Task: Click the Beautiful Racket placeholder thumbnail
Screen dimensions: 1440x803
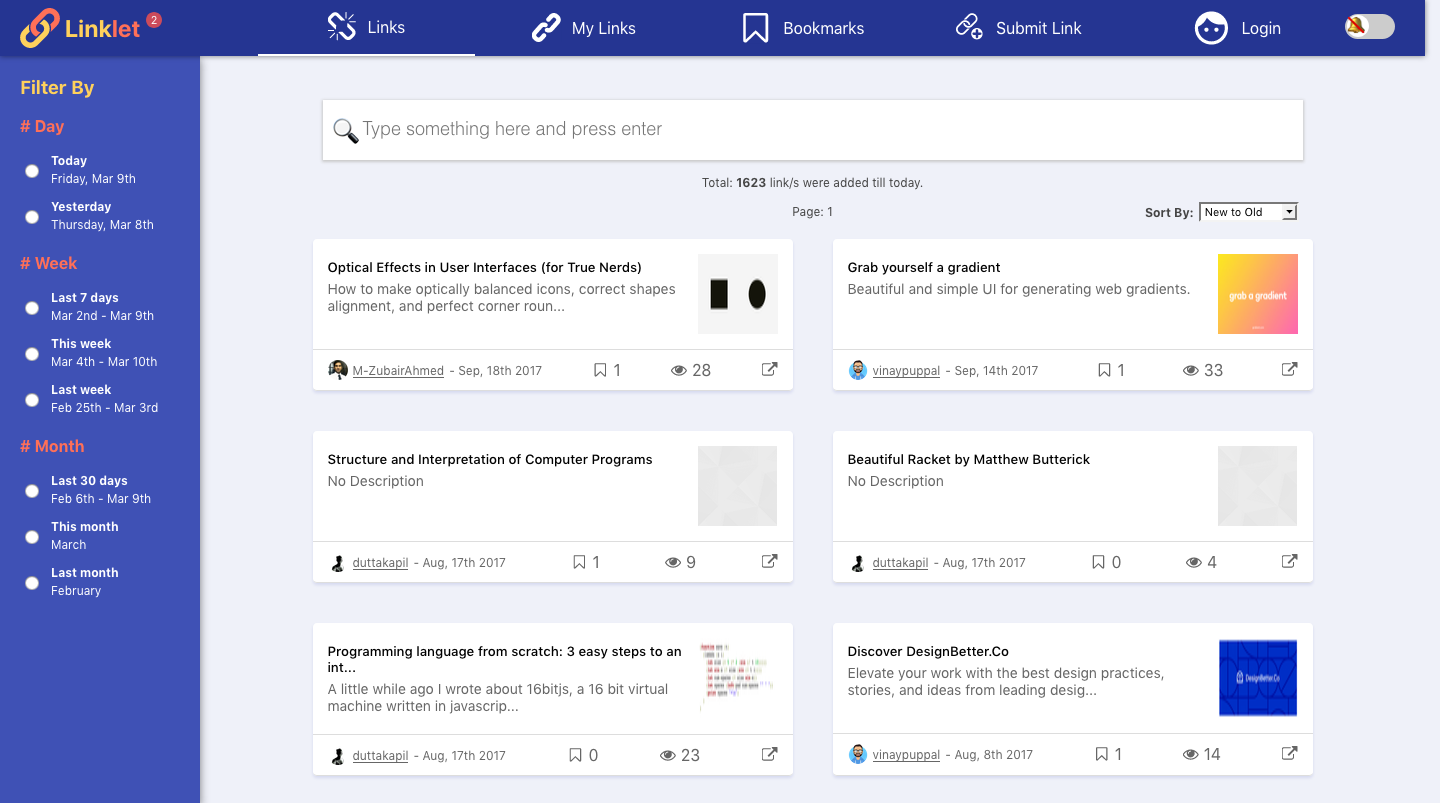Action: tap(1258, 486)
